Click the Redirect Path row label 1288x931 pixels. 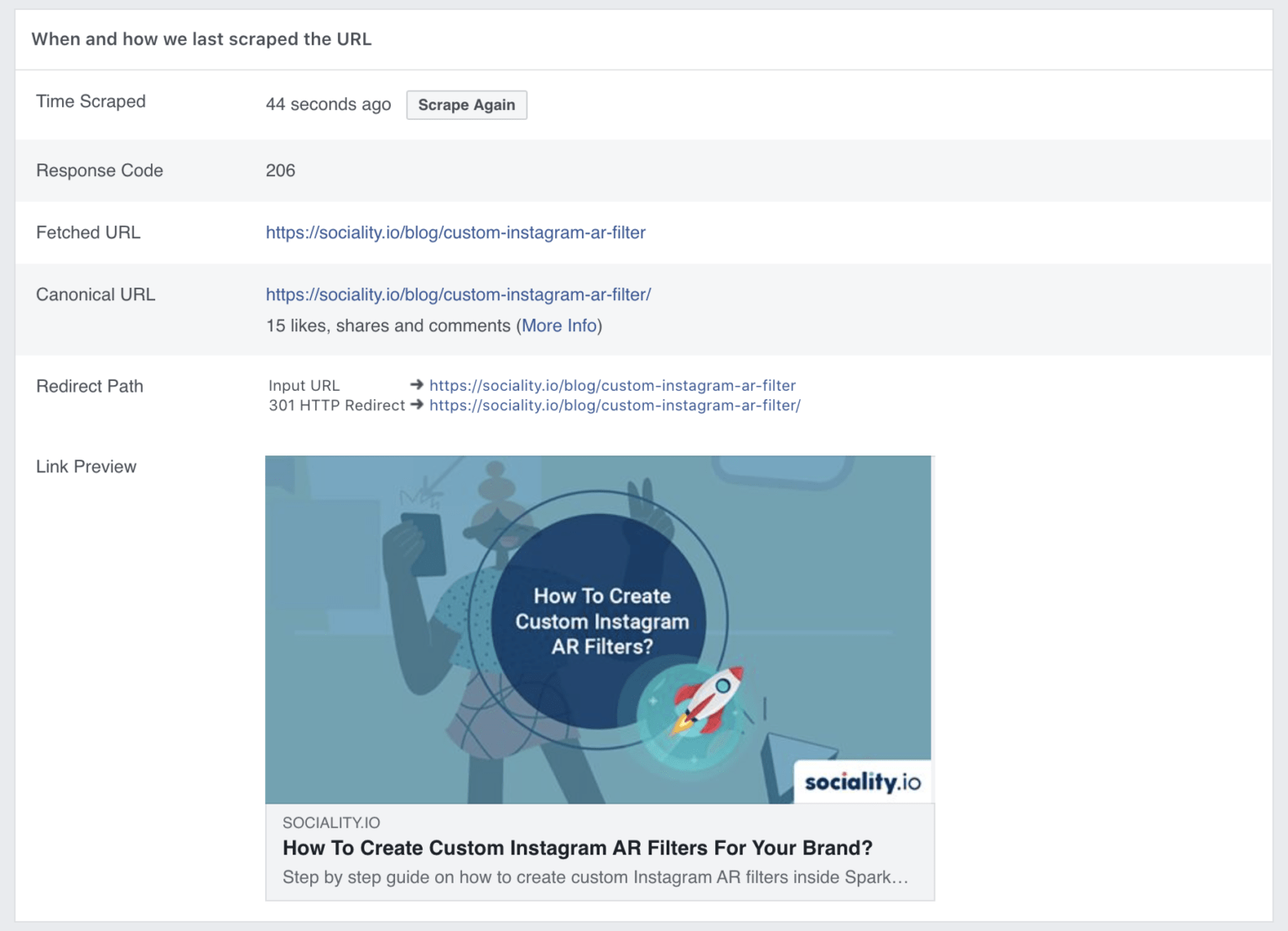(x=90, y=386)
